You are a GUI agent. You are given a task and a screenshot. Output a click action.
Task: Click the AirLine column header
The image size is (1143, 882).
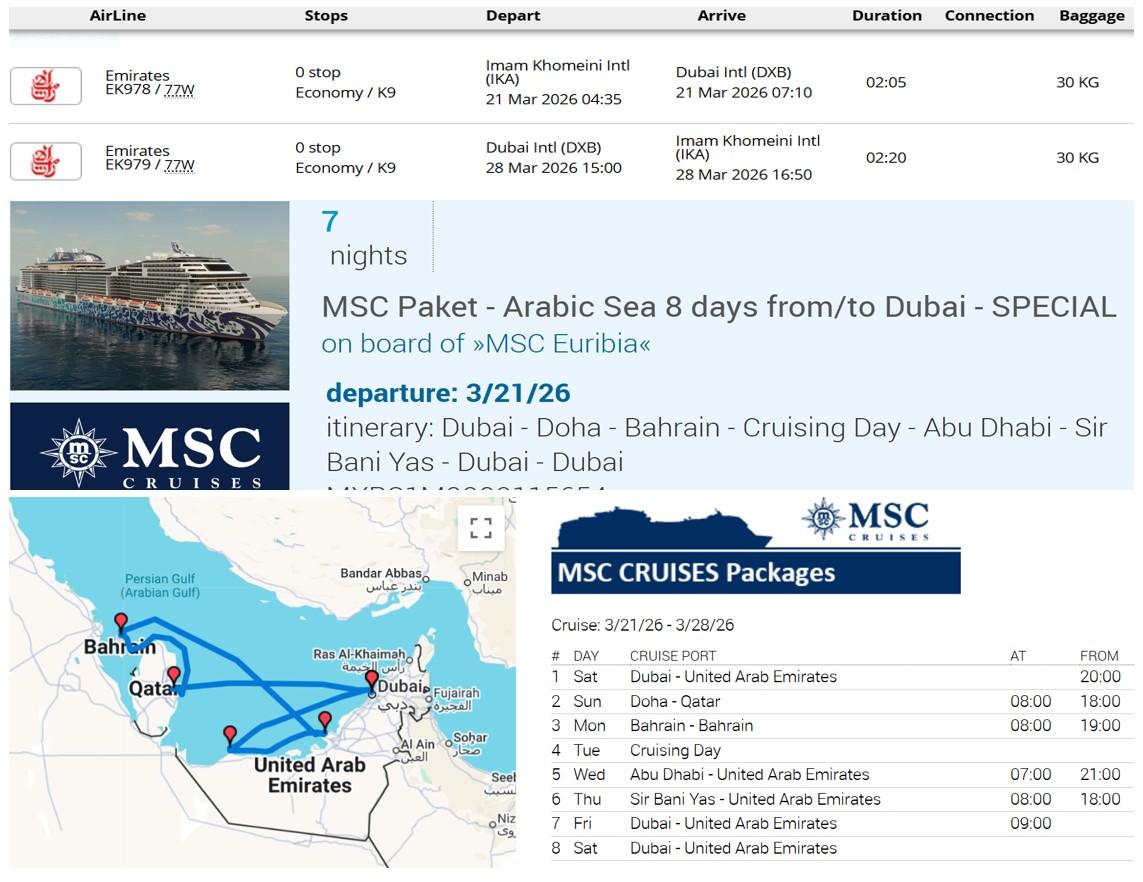[x=120, y=16]
